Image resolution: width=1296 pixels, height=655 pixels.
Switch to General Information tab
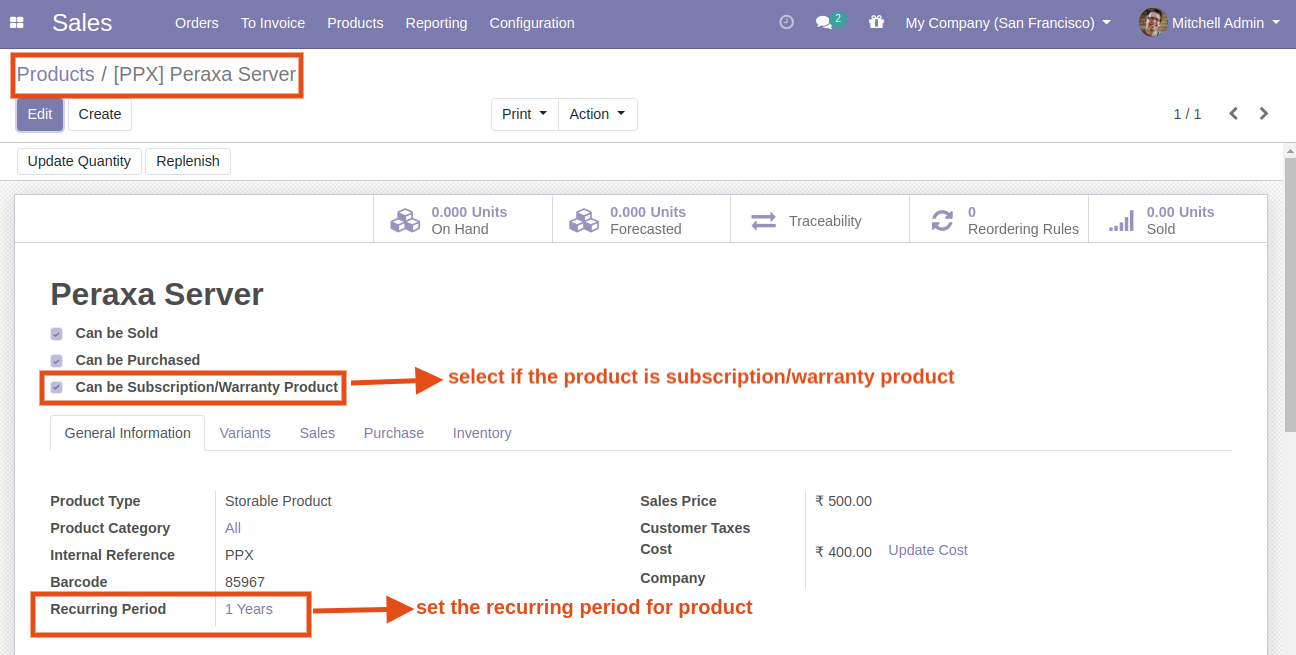pyautogui.click(x=128, y=433)
